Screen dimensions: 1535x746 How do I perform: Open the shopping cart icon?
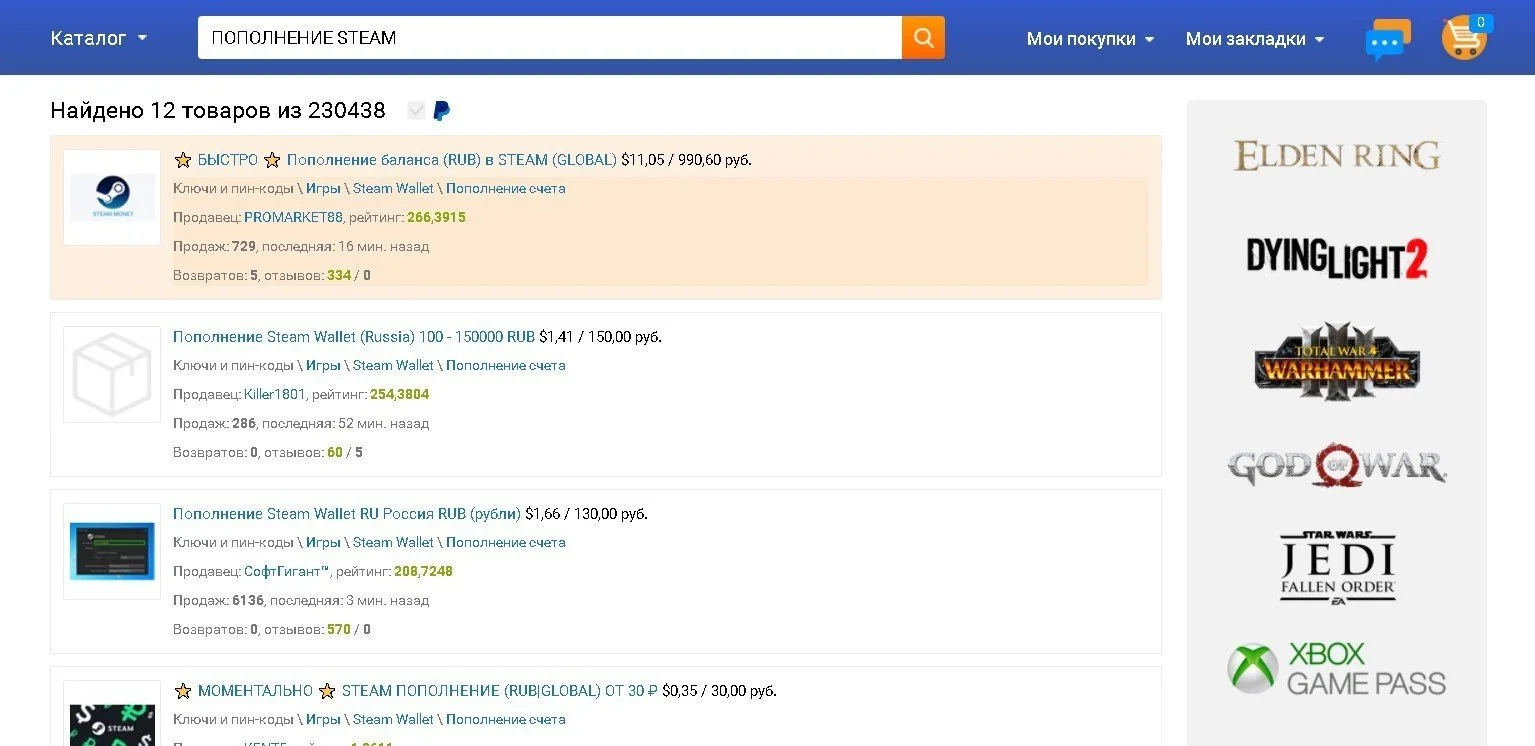tap(1463, 39)
